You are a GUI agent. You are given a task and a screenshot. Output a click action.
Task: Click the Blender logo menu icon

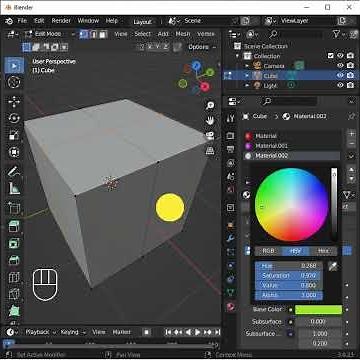click(x=9, y=21)
